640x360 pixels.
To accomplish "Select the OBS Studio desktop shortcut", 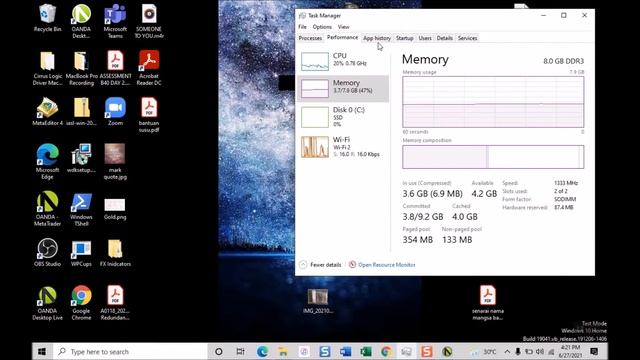I will point(47,253).
